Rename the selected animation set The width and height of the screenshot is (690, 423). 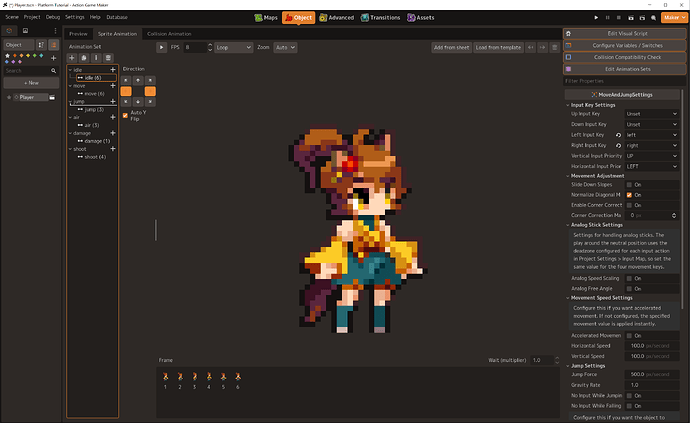point(96,58)
